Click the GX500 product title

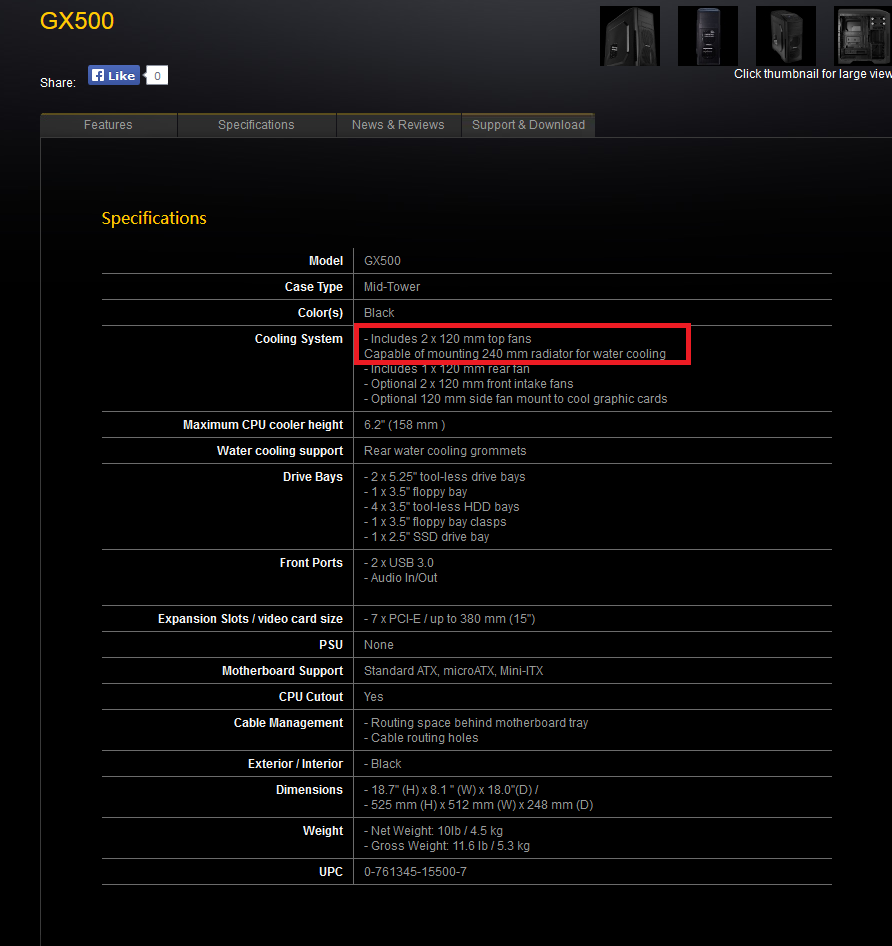pos(77,21)
